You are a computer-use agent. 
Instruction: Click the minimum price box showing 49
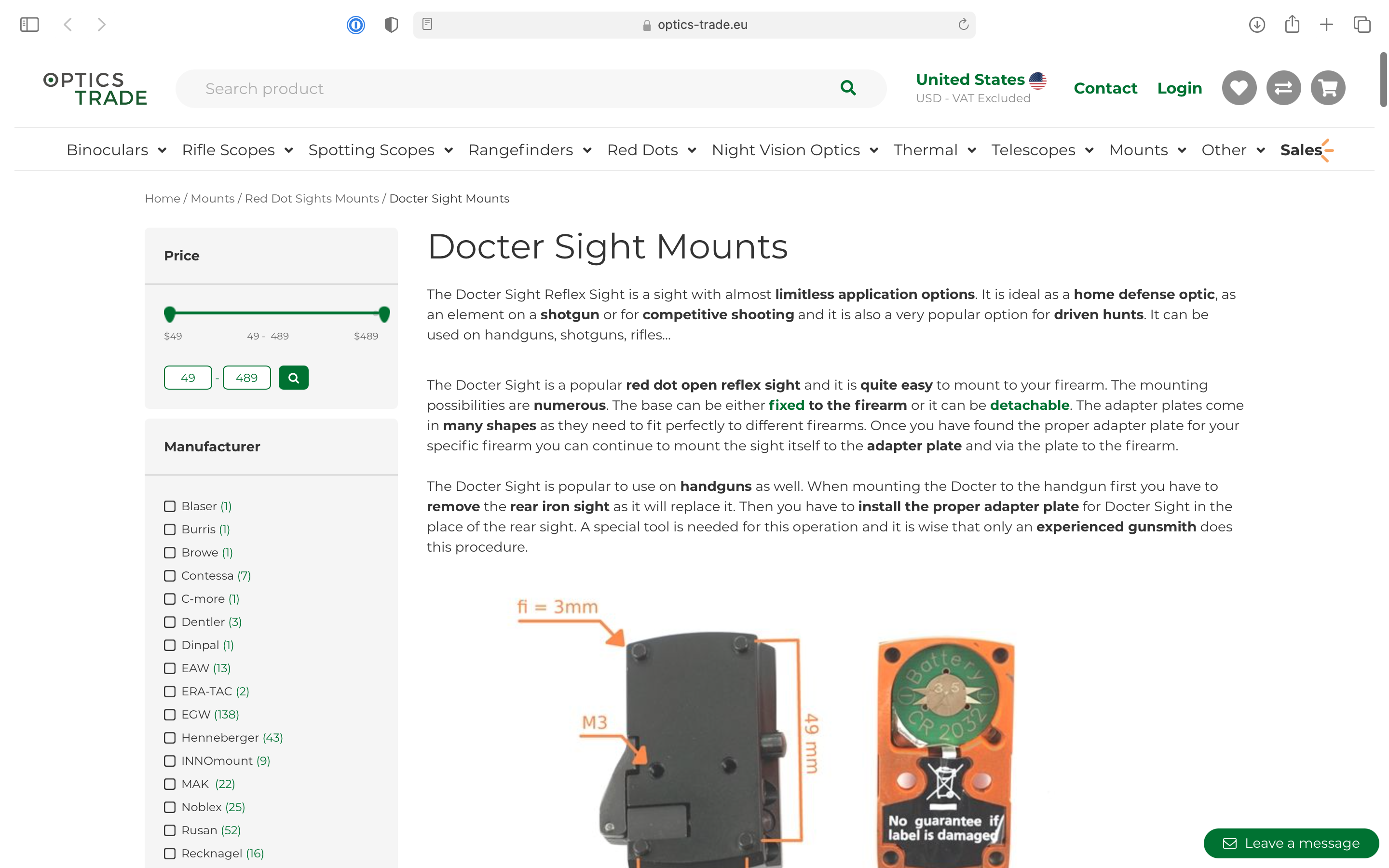point(188,378)
